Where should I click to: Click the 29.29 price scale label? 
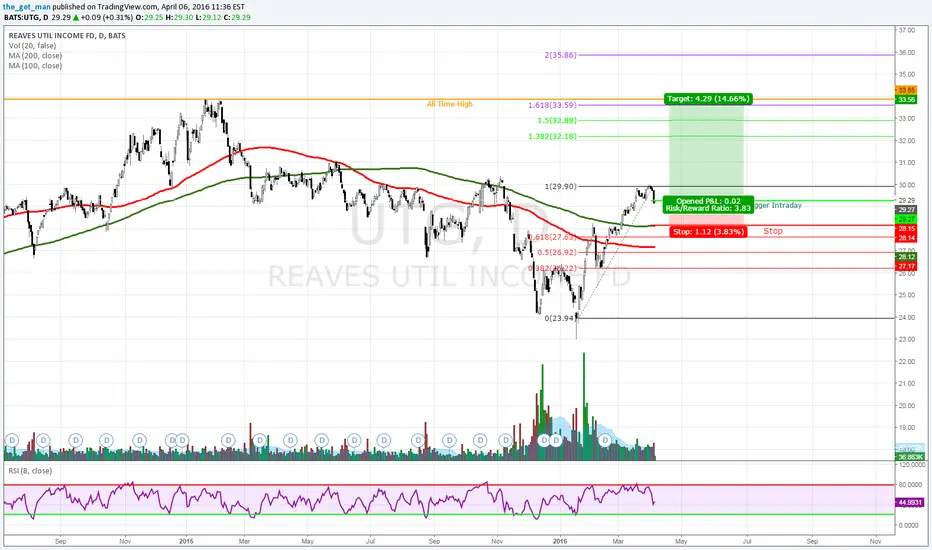906,200
